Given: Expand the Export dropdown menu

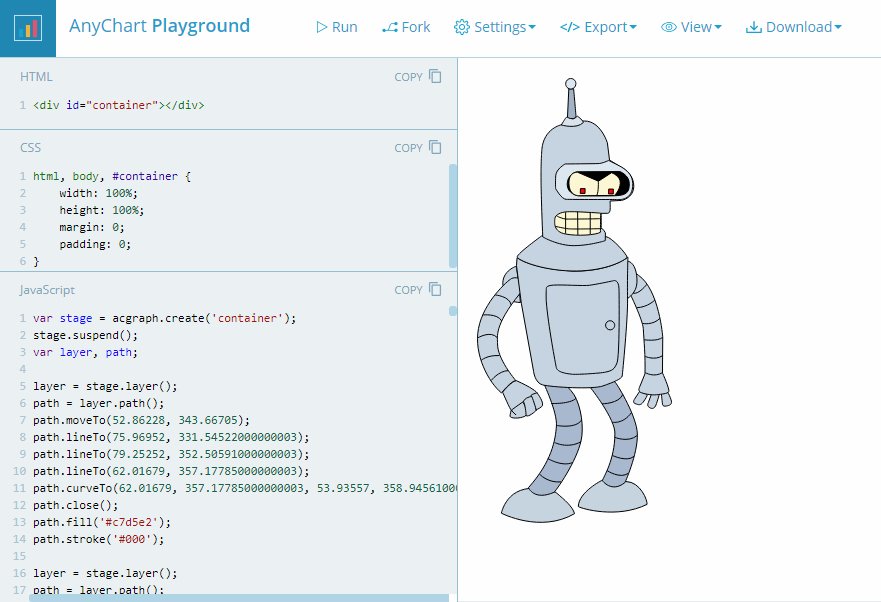Looking at the screenshot, I should (x=598, y=27).
